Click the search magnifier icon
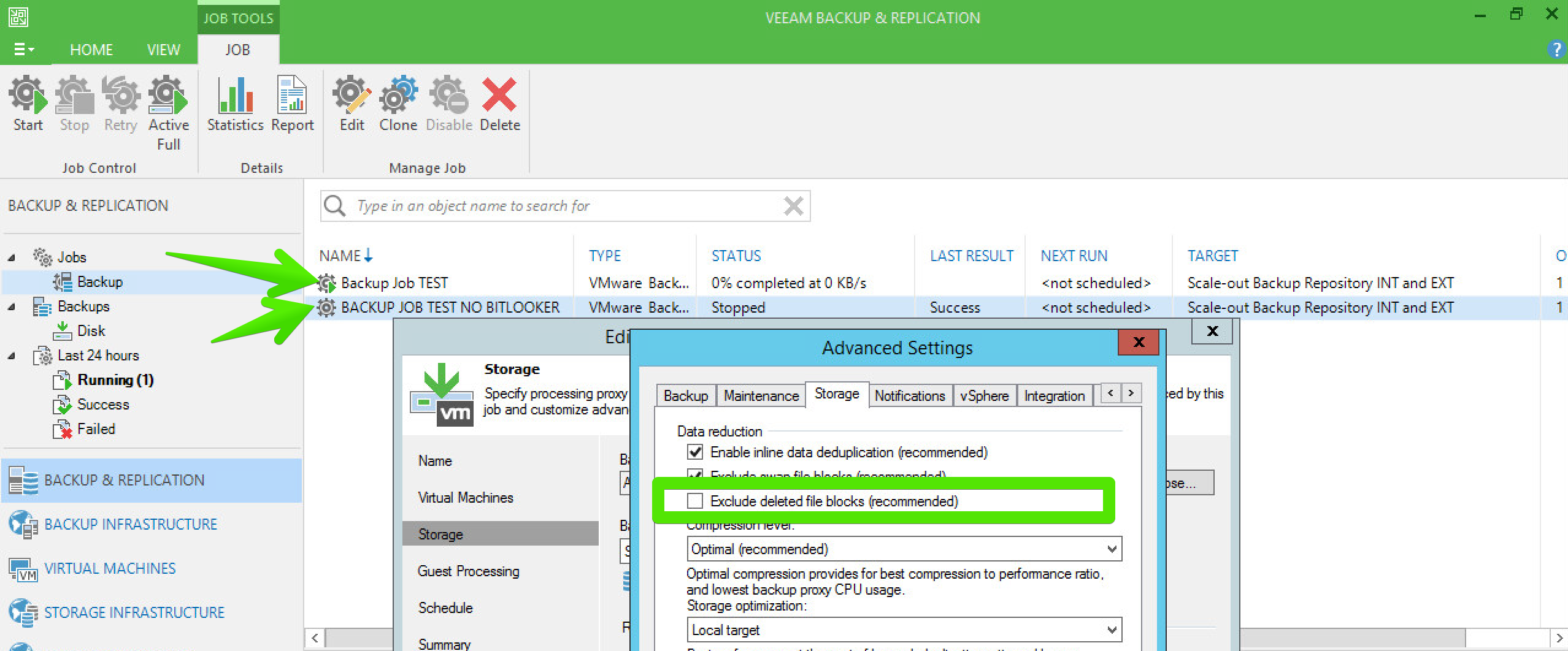1568x651 pixels. [335, 205]
